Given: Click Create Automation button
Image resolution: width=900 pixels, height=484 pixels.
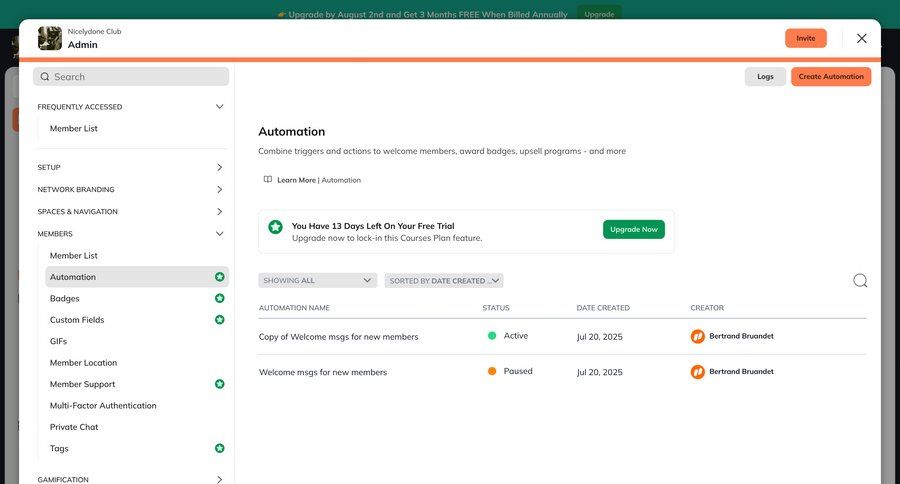Looking at the screenshot, I should click(x=831, y=76).
